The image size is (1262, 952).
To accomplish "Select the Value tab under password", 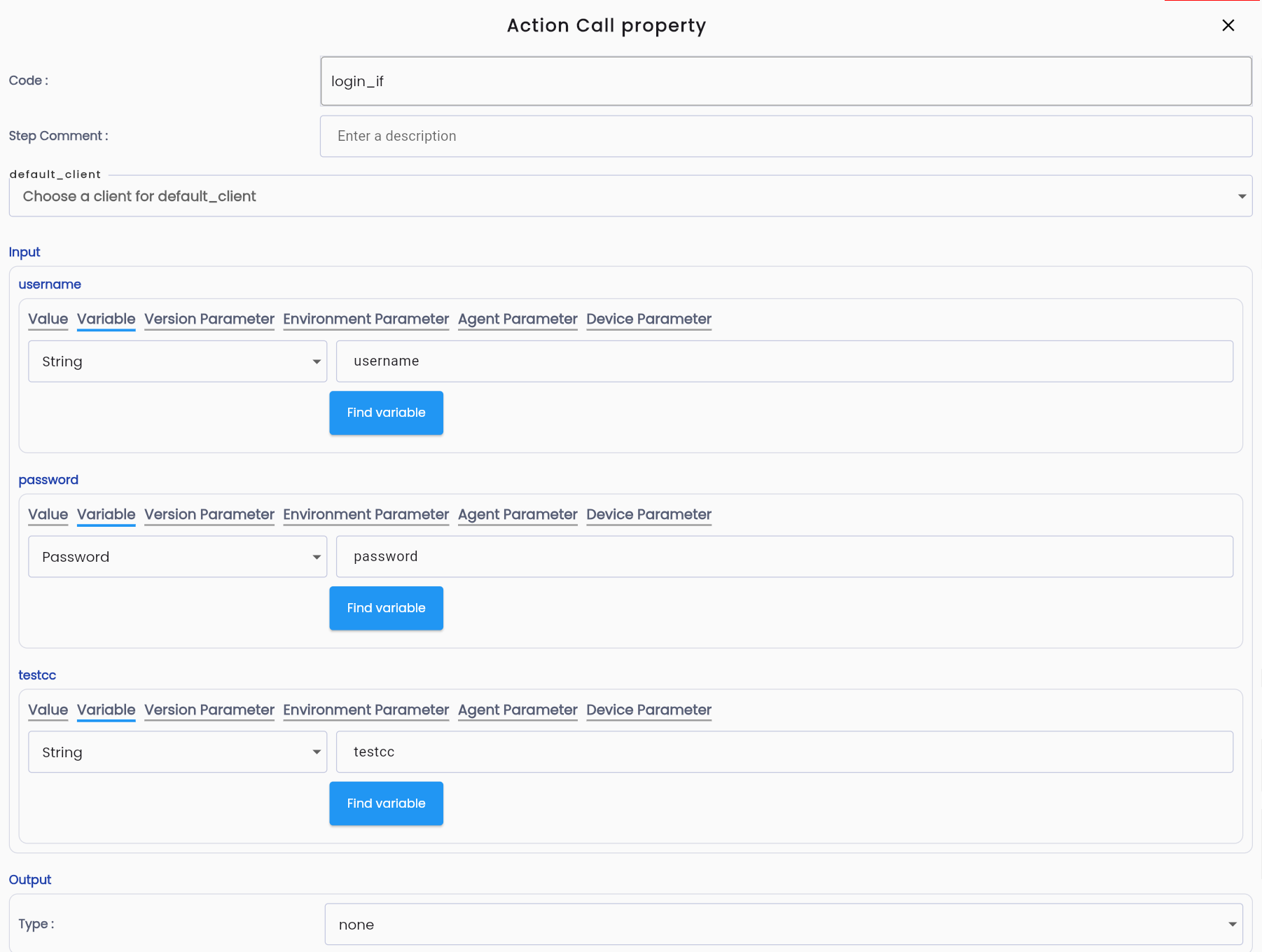I will [48, 515].
